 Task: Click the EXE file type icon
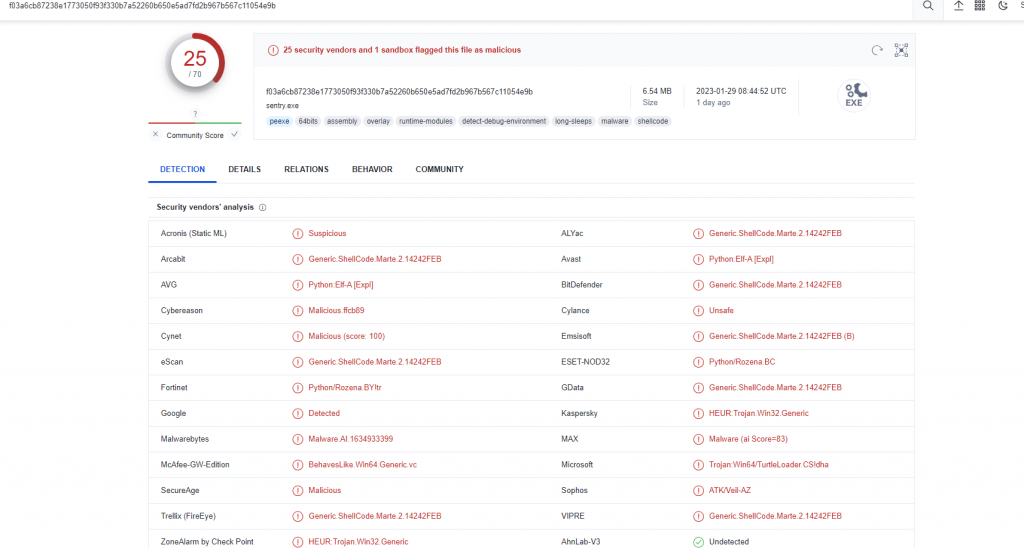pos(854,95)
